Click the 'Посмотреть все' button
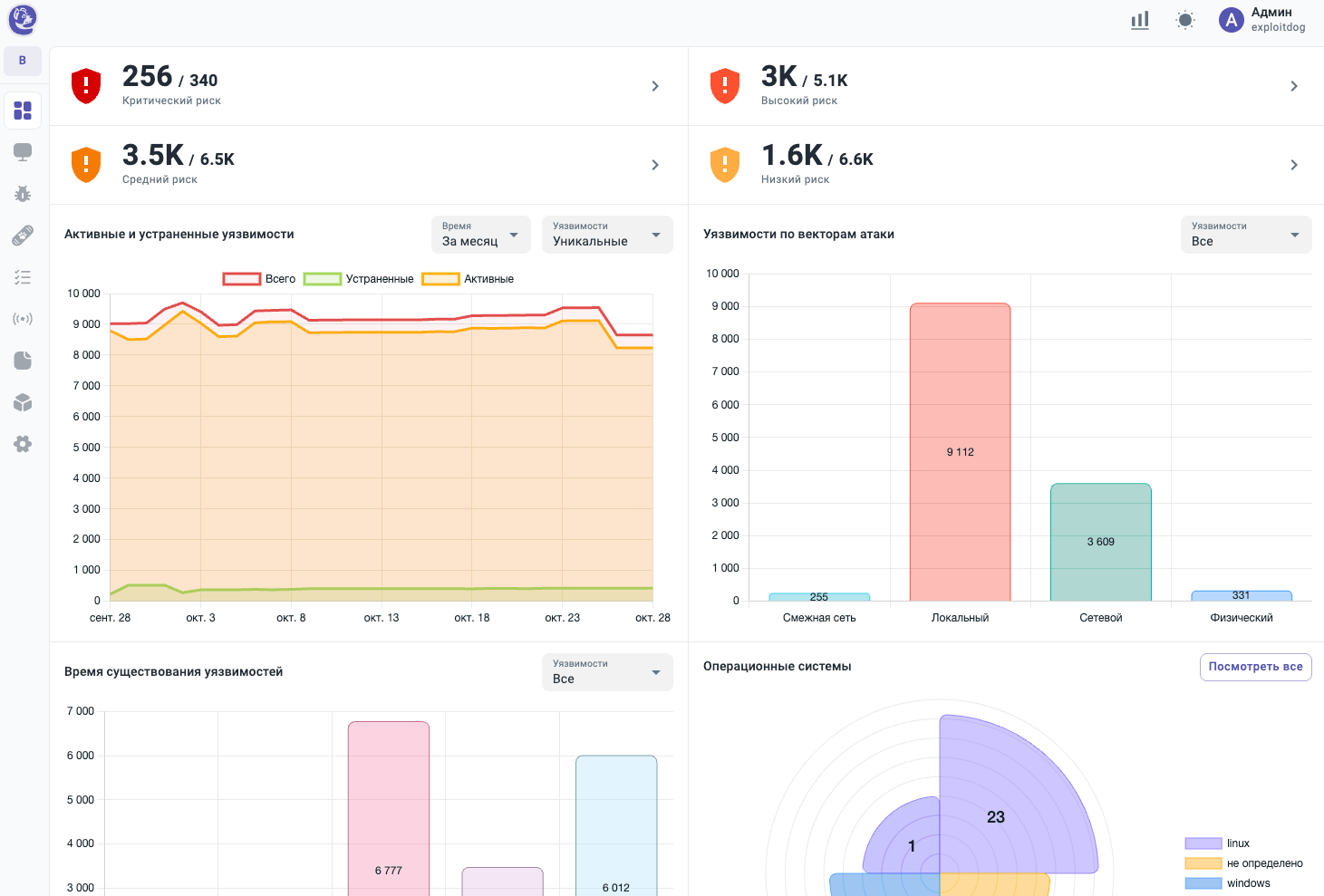 coord(1255,667)
